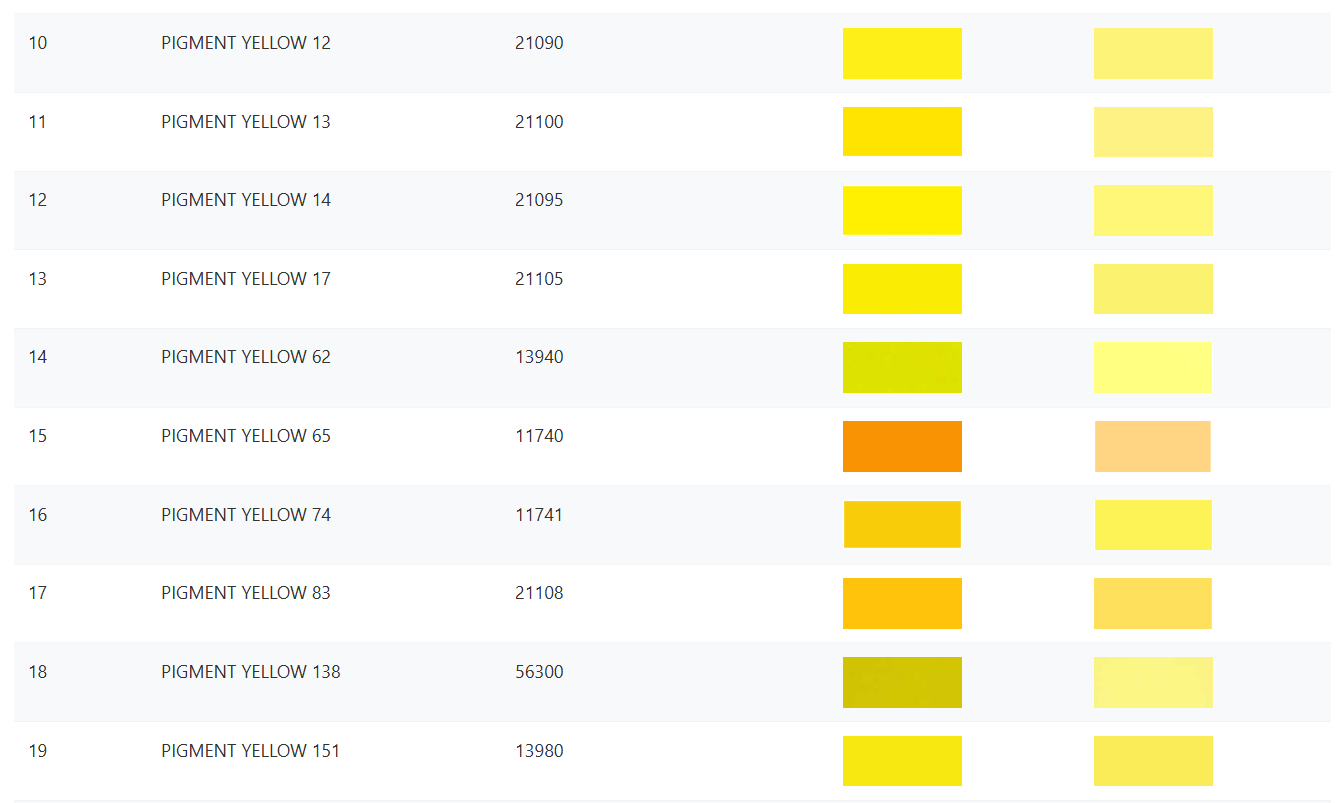Click row number 15 in the table
This screenshot has height=803, width=1341.
pos(38,436)
